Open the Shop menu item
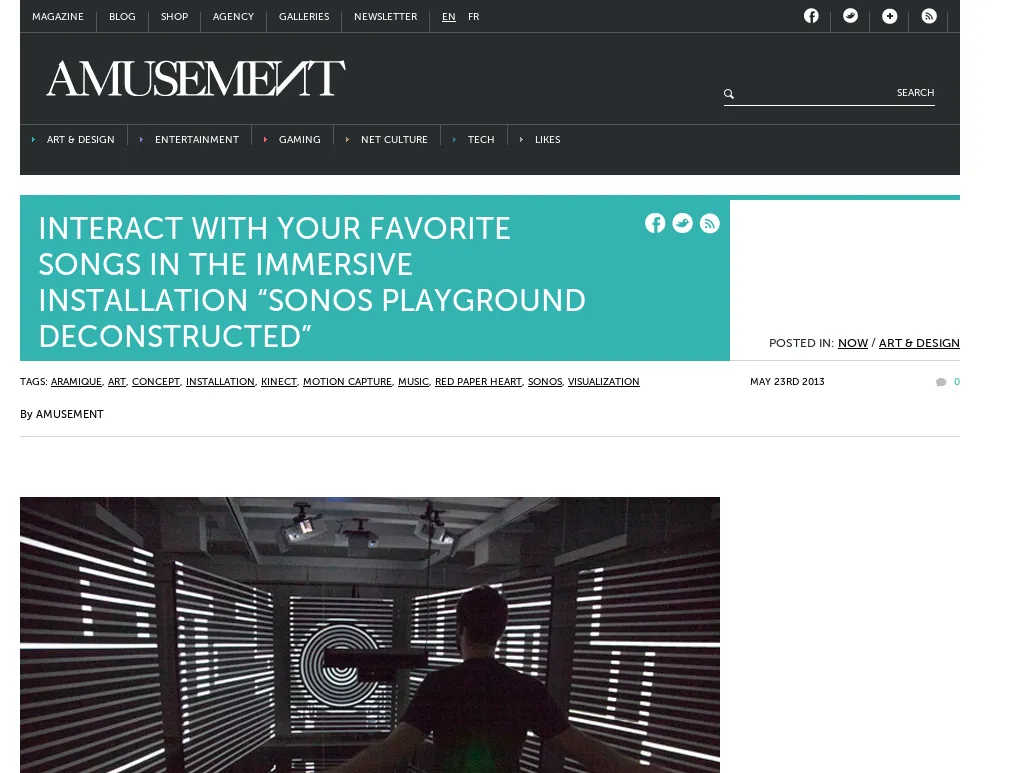This screenshot has width=1030, height=773. [174, 16]
